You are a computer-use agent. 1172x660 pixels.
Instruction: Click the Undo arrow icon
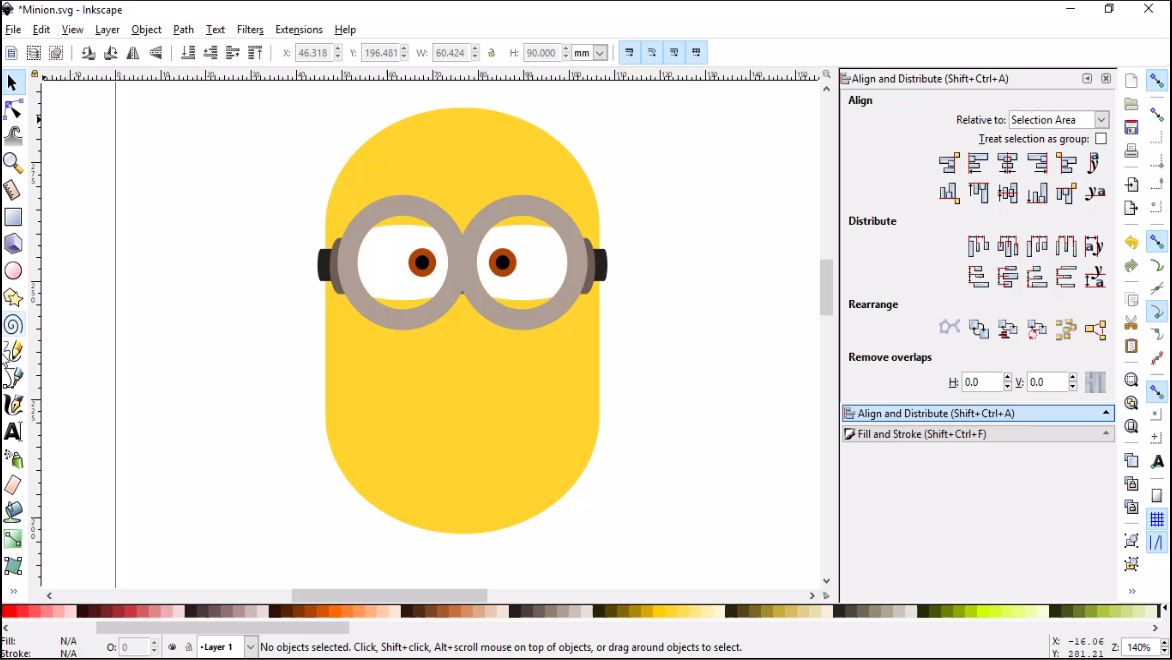[1132, 242]
